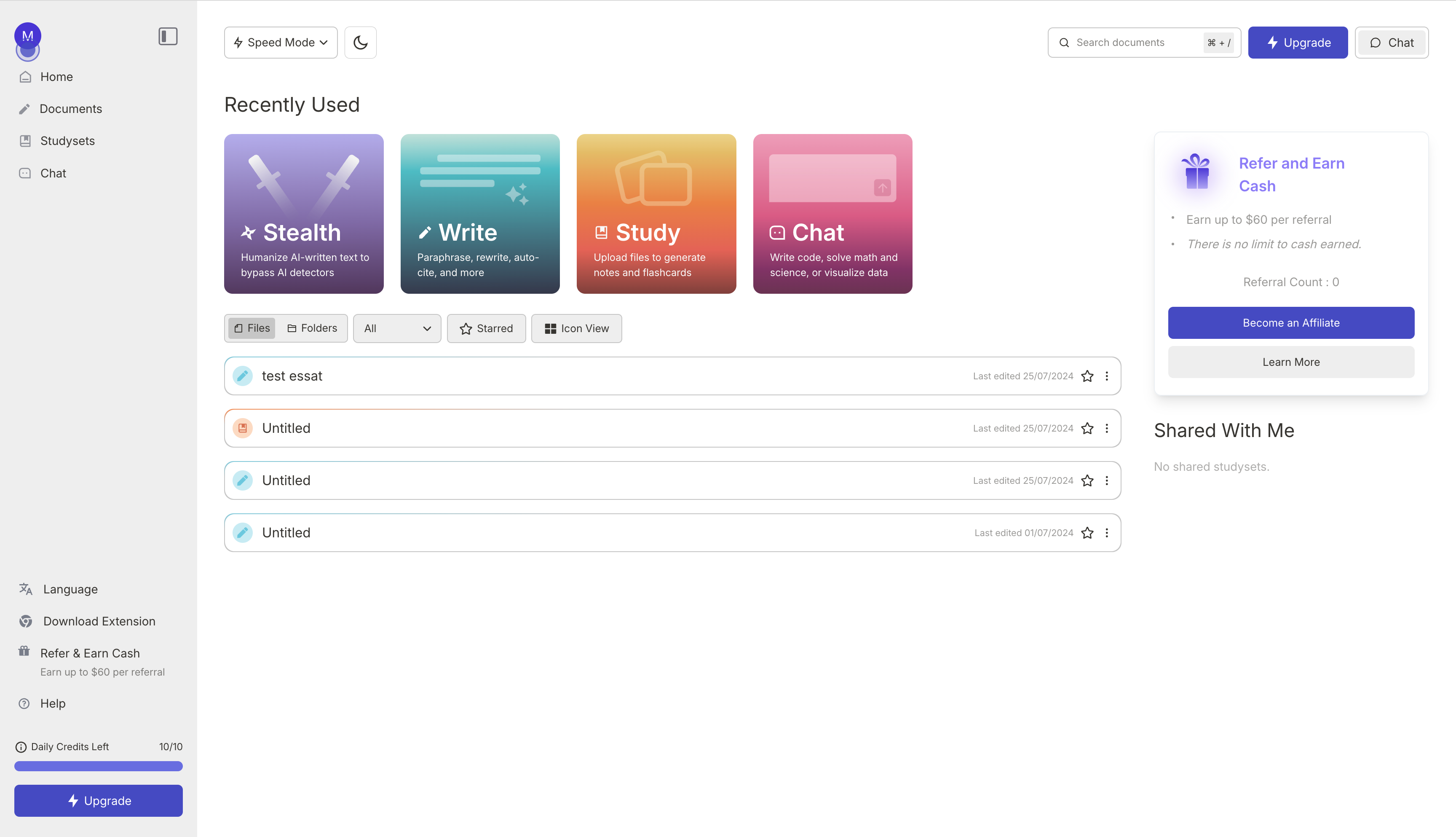Click pencil icon of test essat file
This screenshot has height=837, width=1456.
click(243, 376)
